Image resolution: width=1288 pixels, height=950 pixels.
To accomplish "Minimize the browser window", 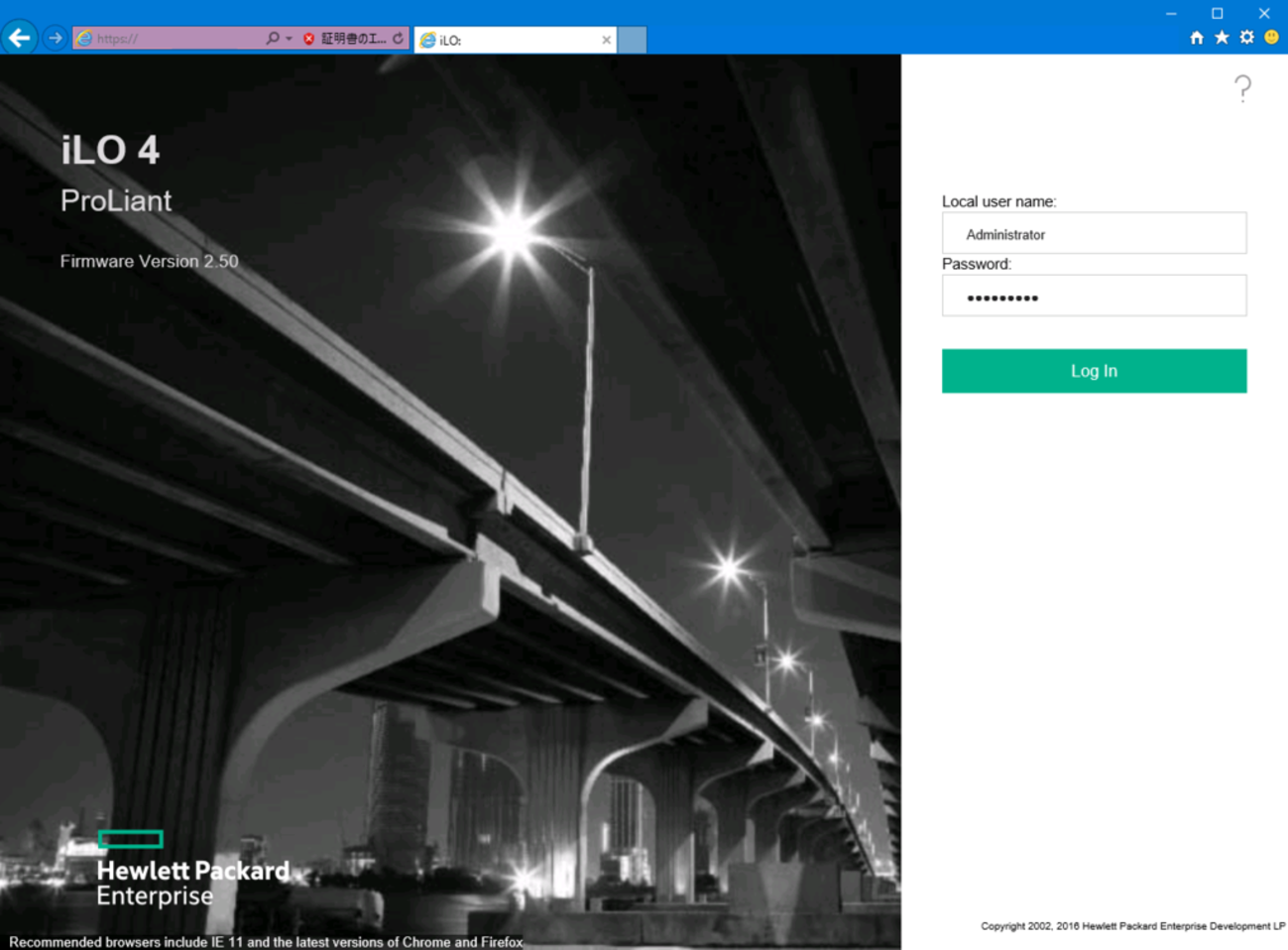I will pyautogui.click(x=1171, y=13).
